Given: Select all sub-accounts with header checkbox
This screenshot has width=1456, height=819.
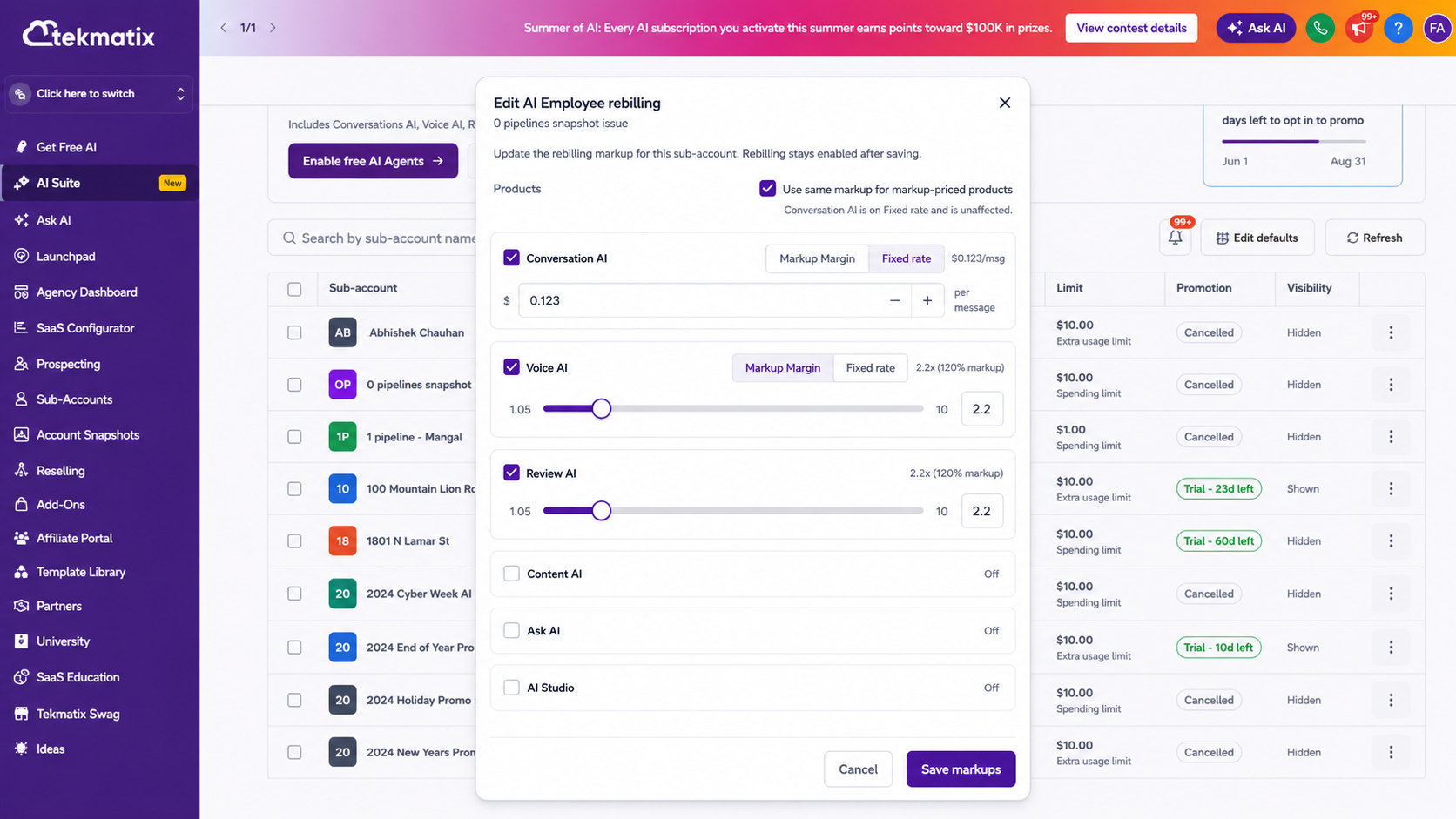Looking at the screenshot, I should (x=294, y=289).
